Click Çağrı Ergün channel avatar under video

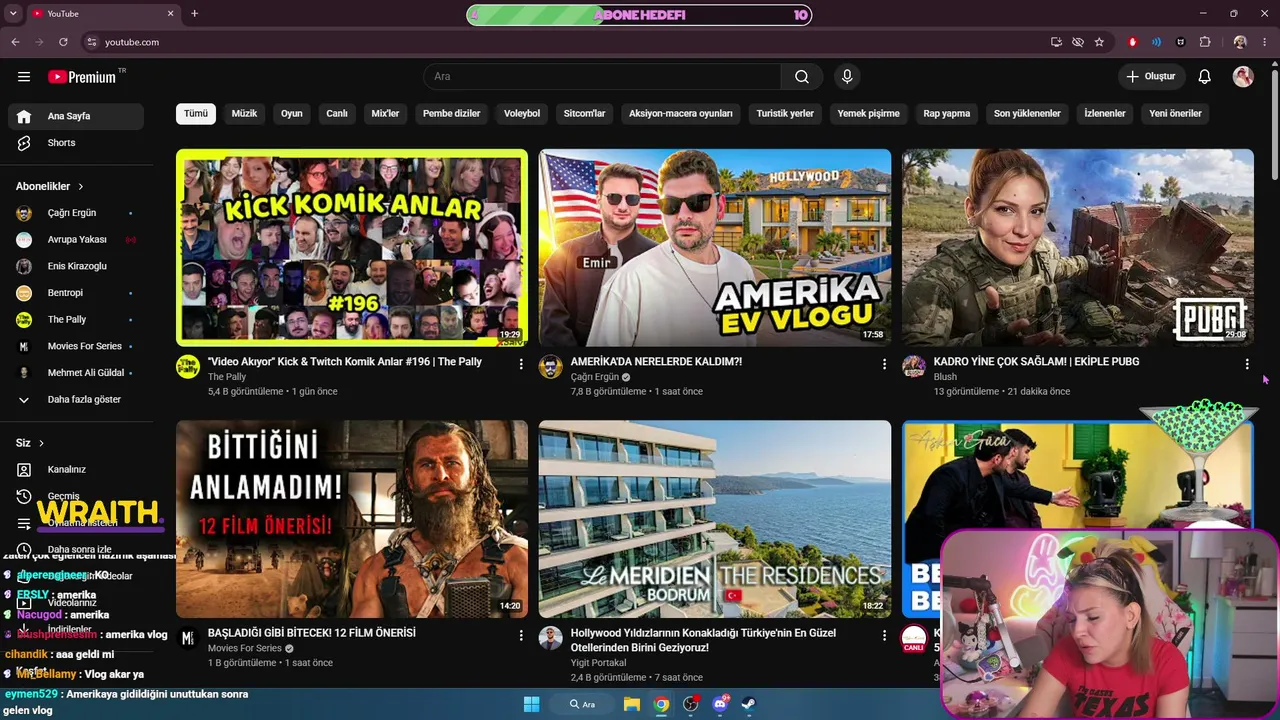(x=551, y=366)
